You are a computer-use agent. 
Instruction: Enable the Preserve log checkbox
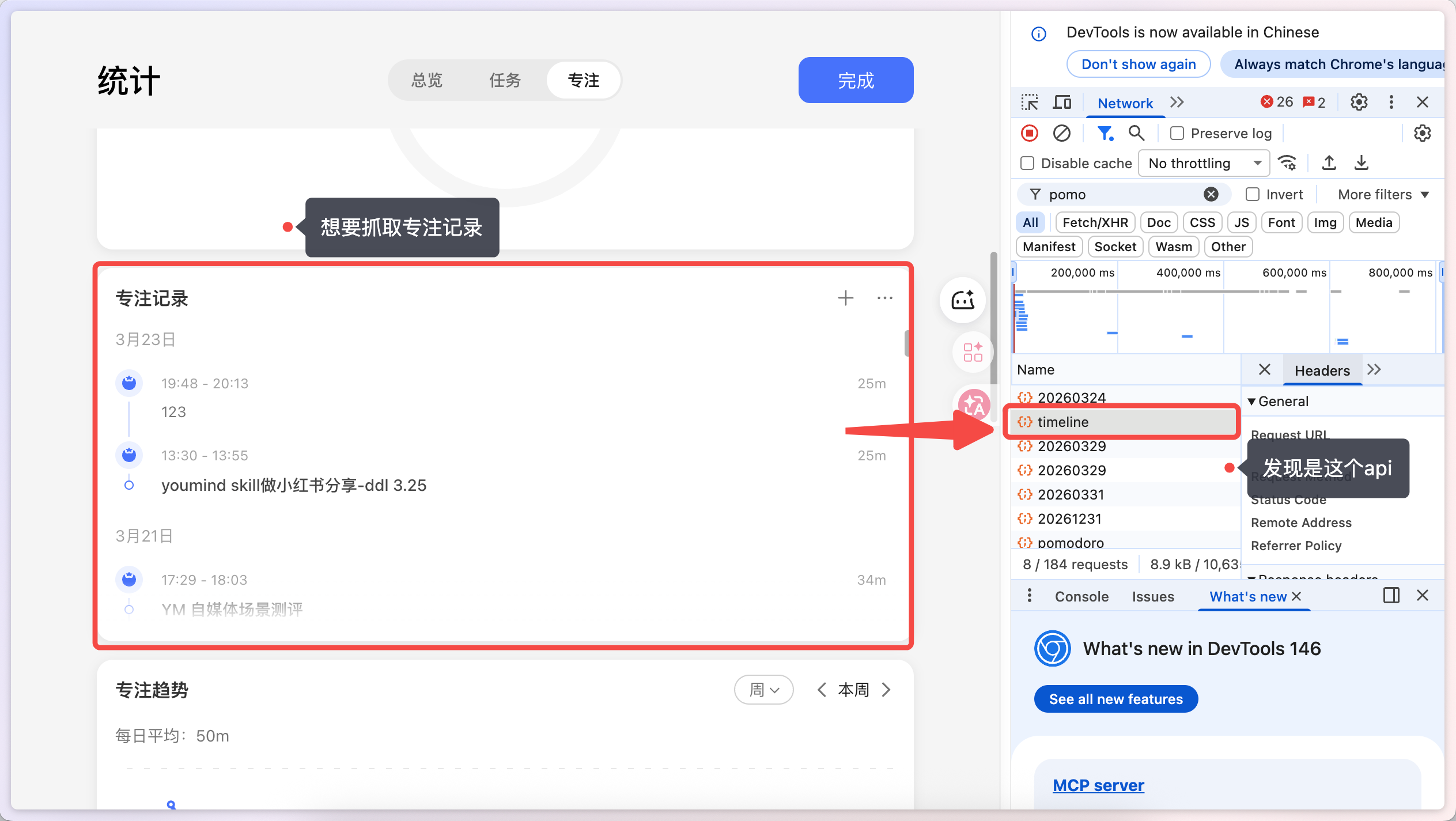pos(1177,133)
